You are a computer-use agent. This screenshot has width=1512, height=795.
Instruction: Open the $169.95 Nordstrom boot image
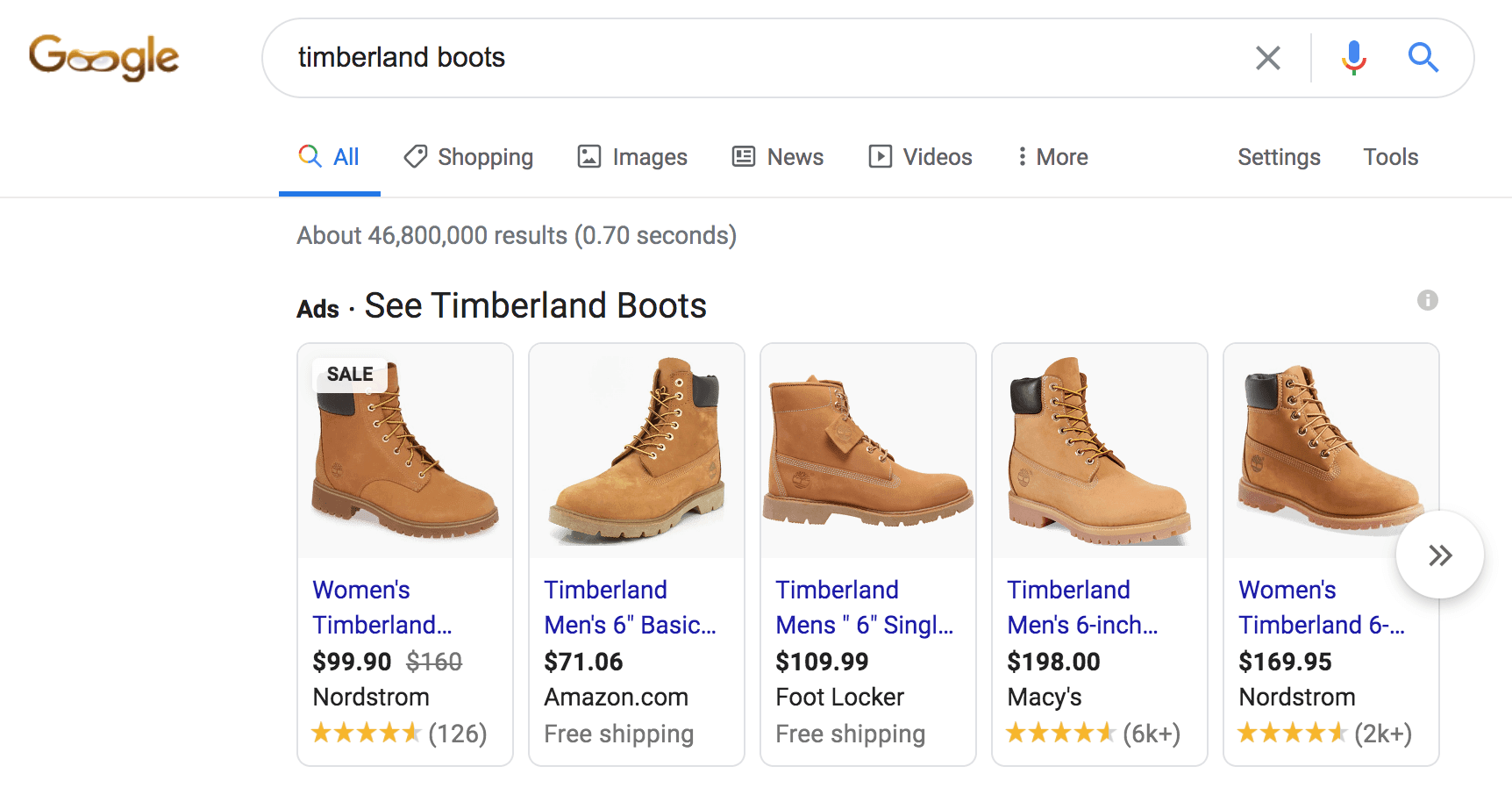(x=1331, y=451)
